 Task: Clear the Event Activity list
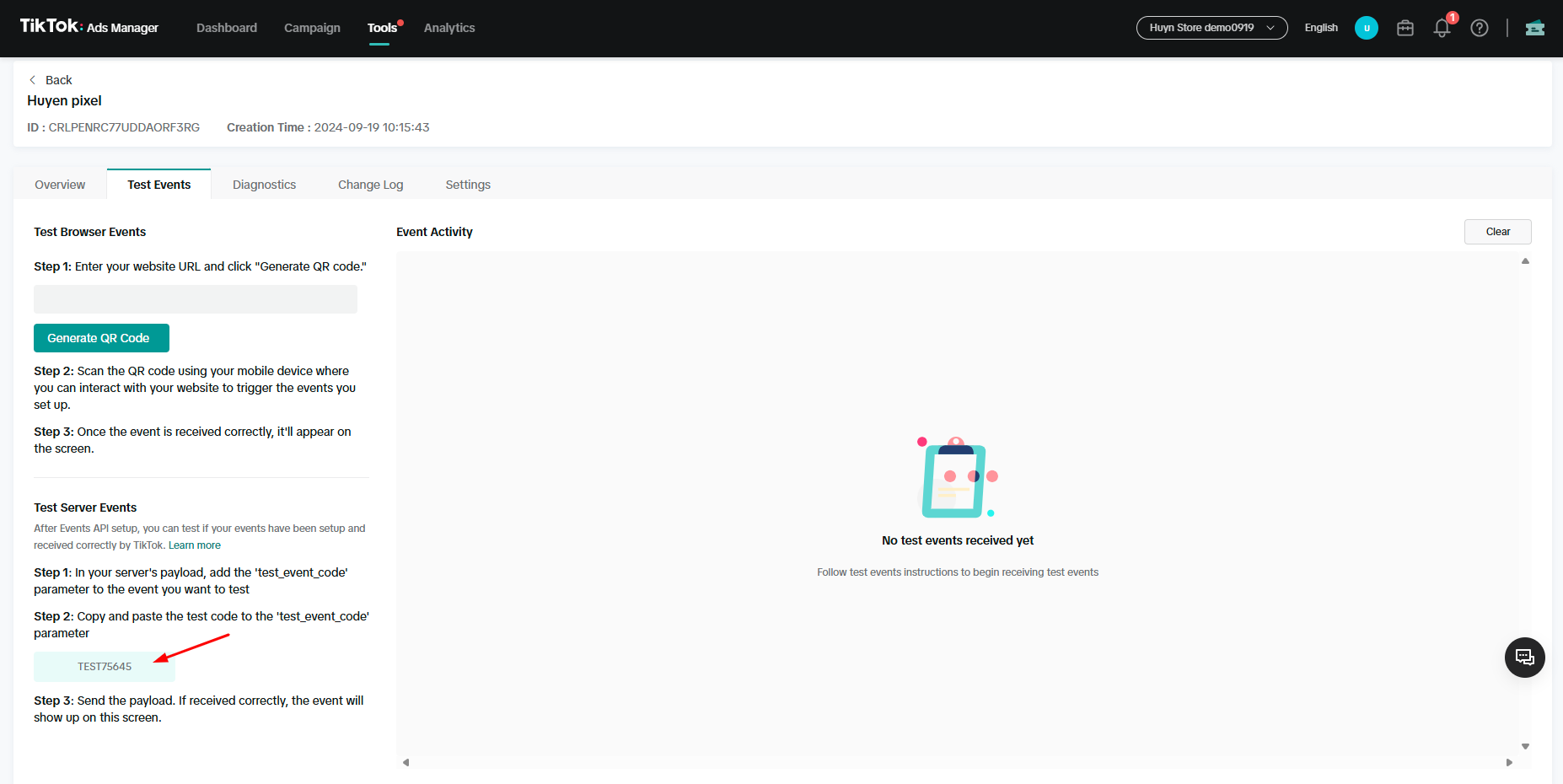coord(1497,232)
